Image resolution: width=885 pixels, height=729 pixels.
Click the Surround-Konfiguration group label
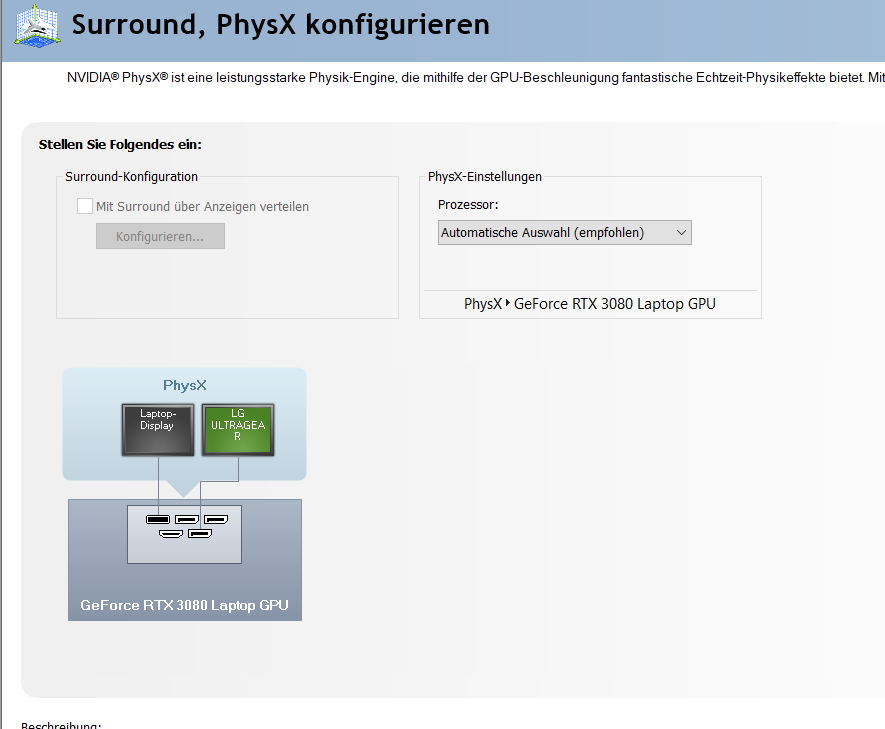[132, 177]
